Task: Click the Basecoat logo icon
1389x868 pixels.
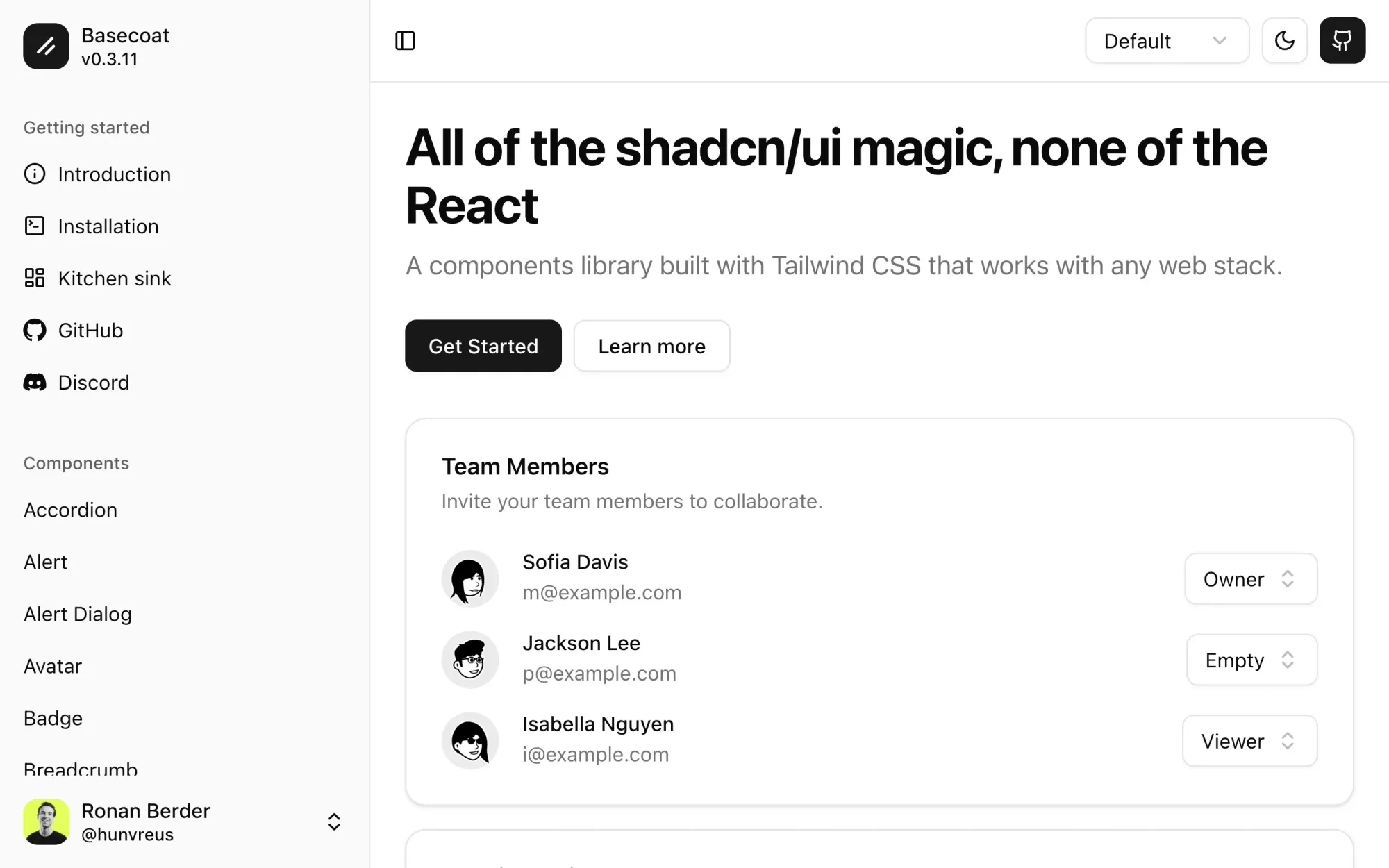Action: click(46, 47)
